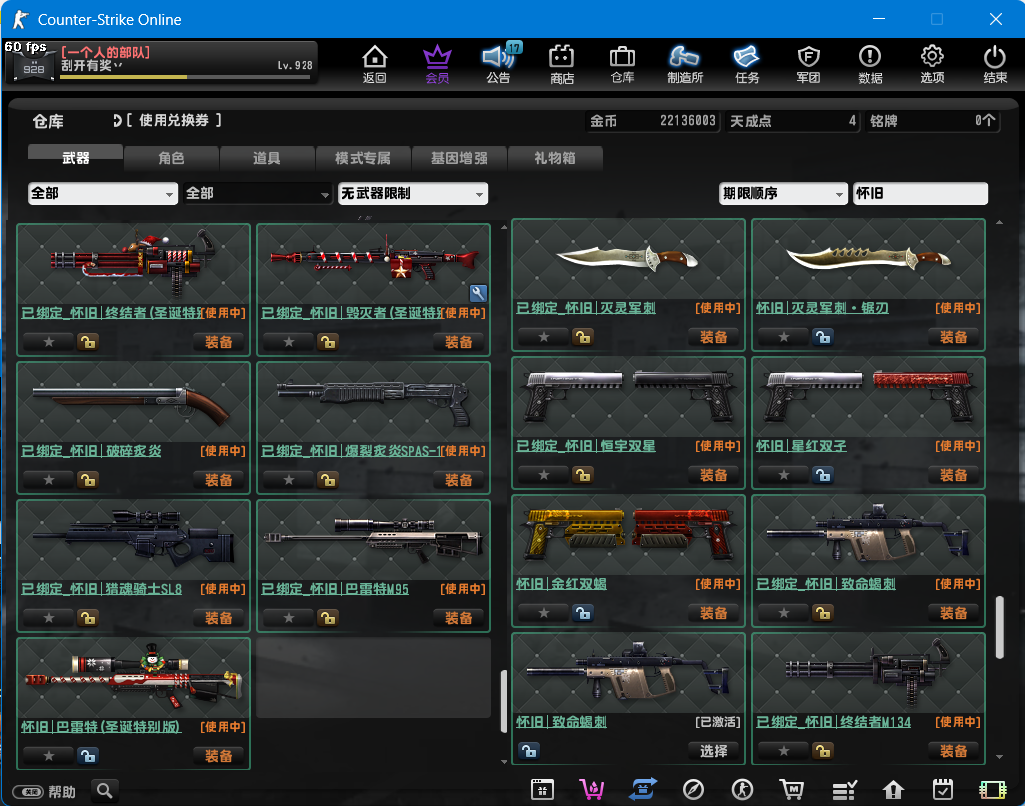Image resolution: width=1025 pixels, height=806 pixels.
Task: Go back via the 返回 home icon
Action: tap(375, 63)
